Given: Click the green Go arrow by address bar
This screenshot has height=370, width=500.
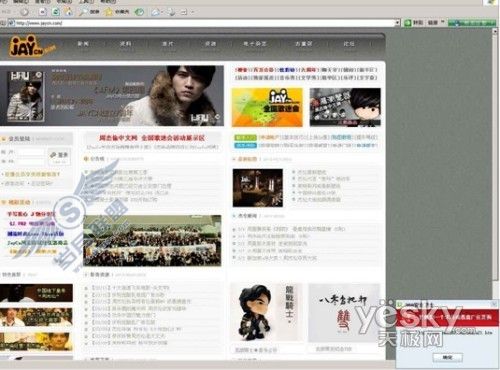Looking at the screenshot, I should 408,23.
